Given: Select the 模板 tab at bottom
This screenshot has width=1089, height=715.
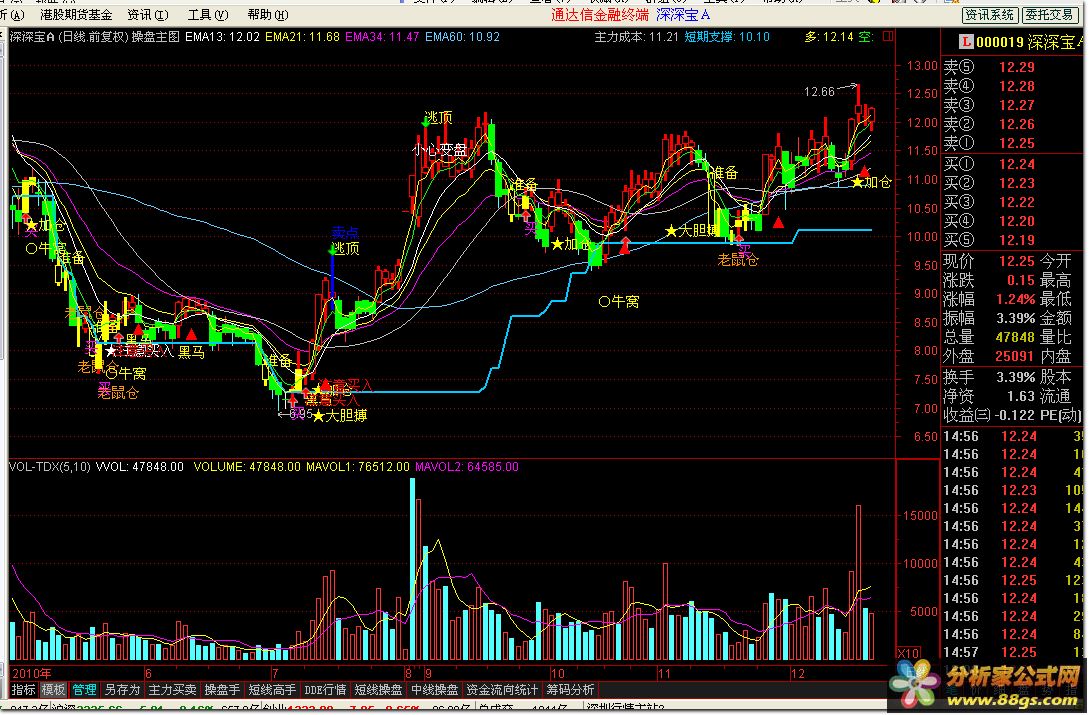Looking at the screenshot, I should (53, 690).
